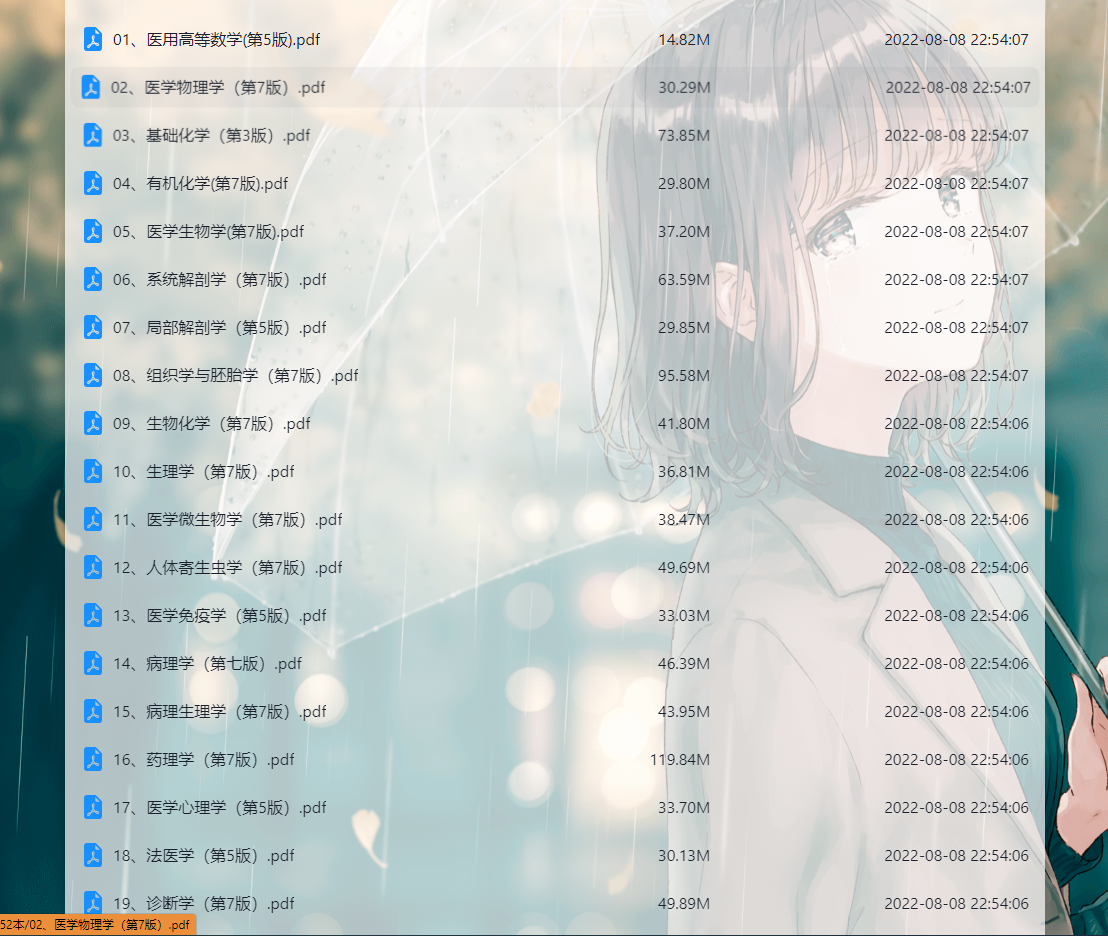
Task: Click the 29.85M file size value
Action: 684,328
